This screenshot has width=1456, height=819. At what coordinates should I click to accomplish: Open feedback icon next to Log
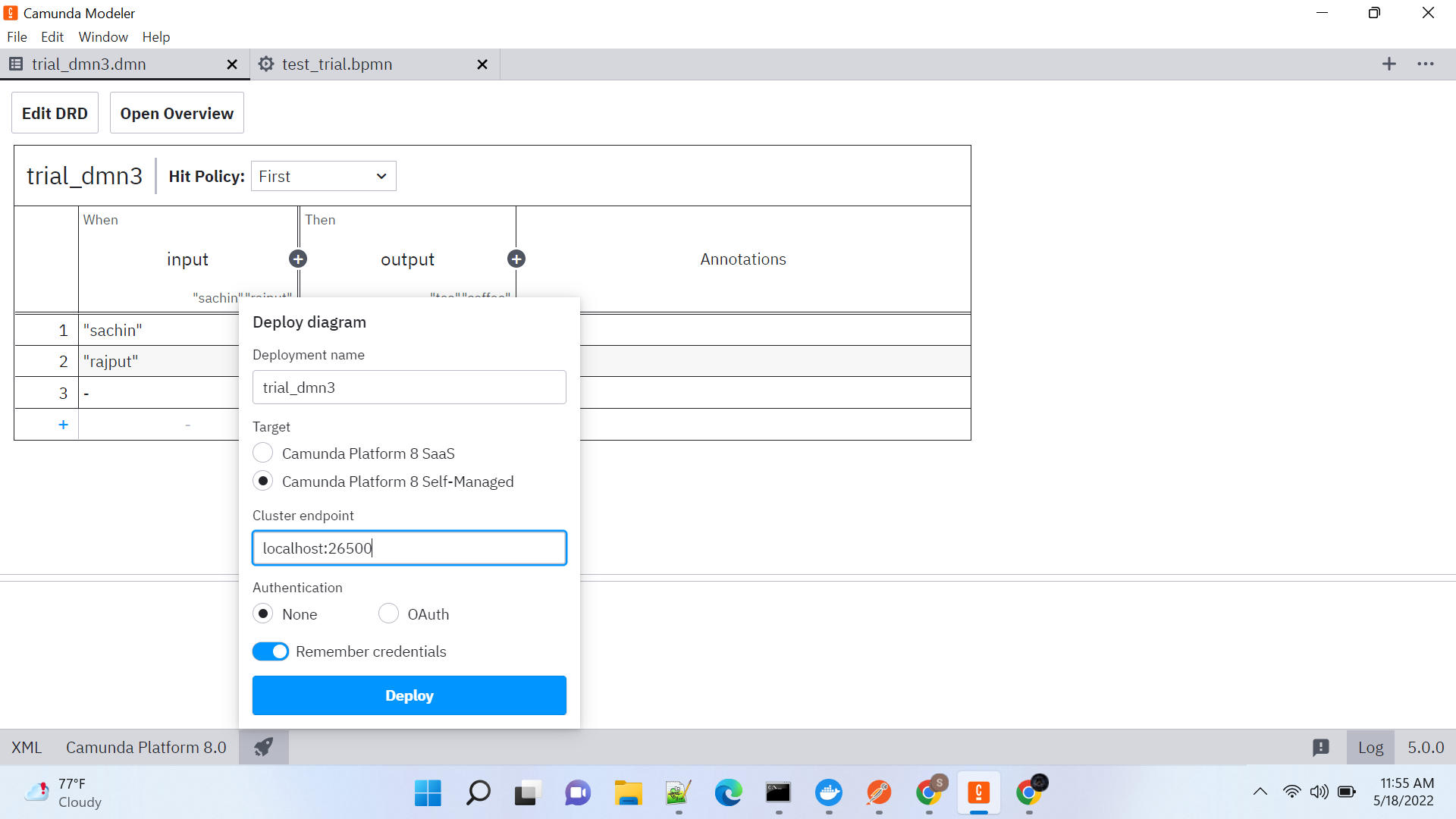pyautogui.click(x=1321, y=747)
